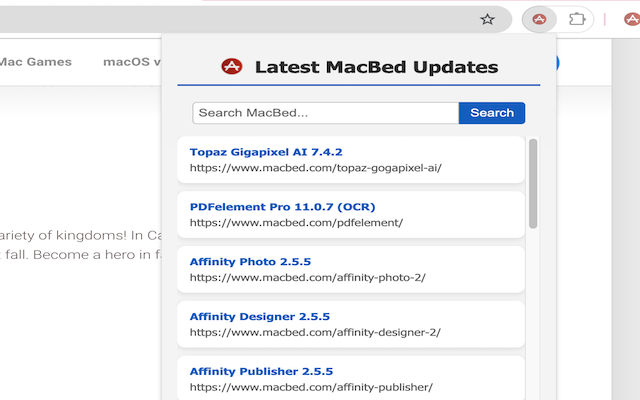Click the popup list scrollbar thumb

click(x=533, y=183)
